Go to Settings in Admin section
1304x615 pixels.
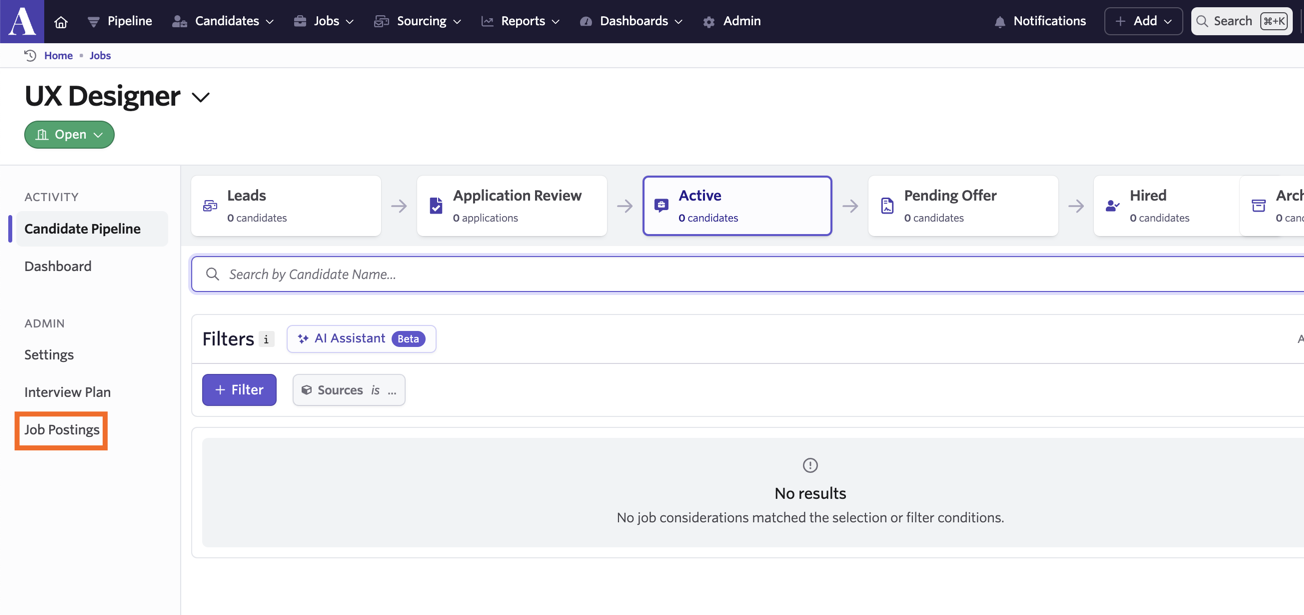coord(49,354)
